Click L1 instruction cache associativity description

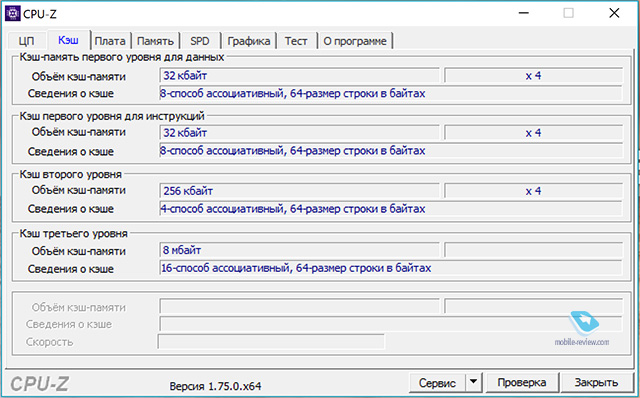[391, 151]
